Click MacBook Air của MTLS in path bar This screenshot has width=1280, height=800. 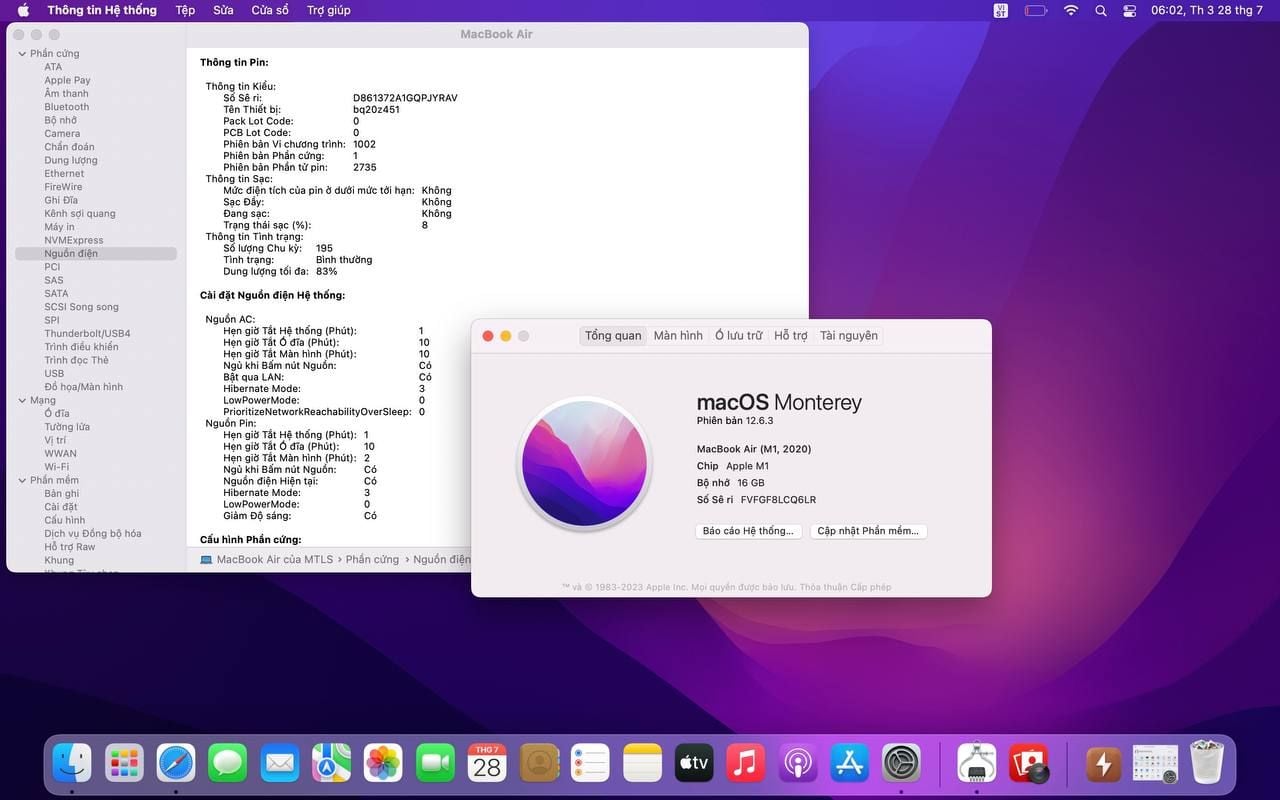(x=267, y=560)
